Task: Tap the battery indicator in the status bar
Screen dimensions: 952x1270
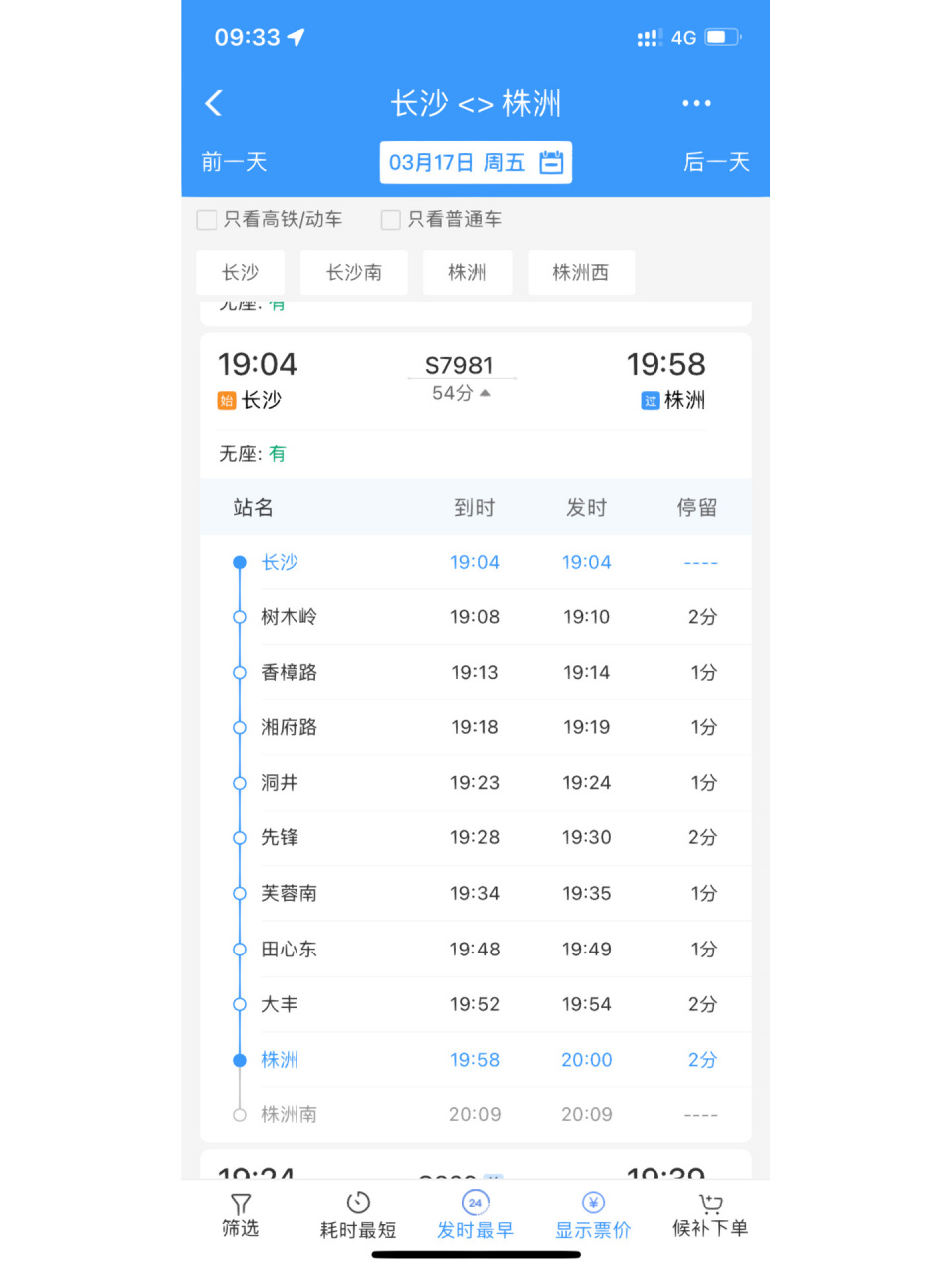Action: click(x=717, y=36)
